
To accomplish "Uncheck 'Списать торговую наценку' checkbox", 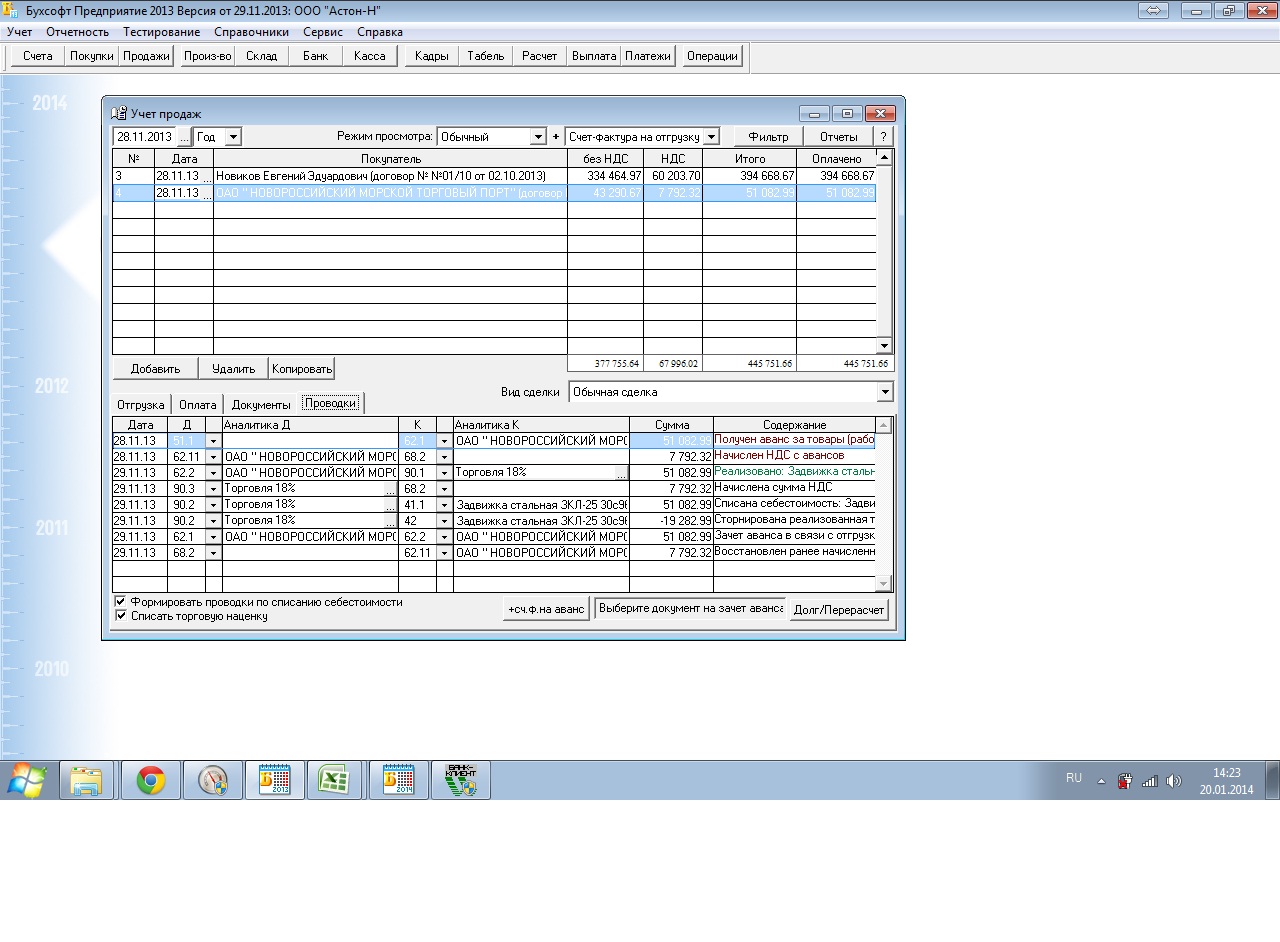I will (x=120, y=616).
